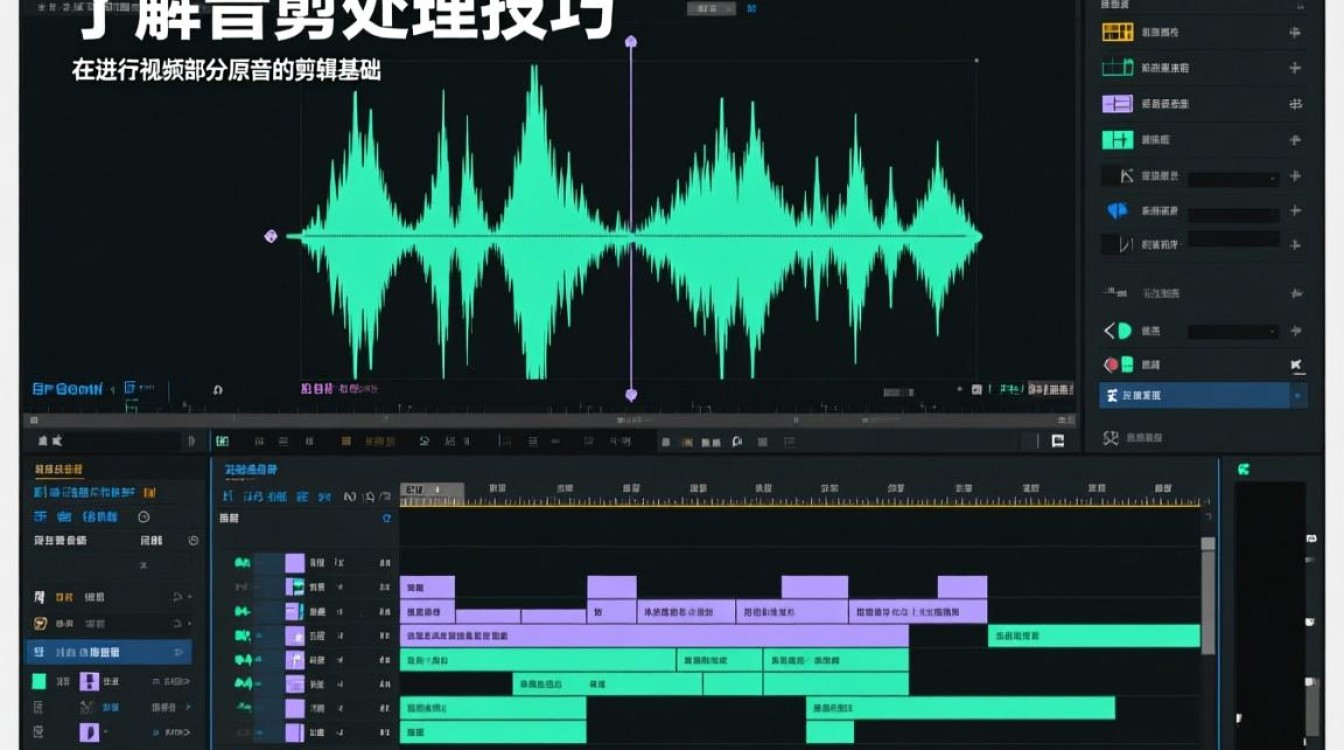
Task: Open the dark dropdown beside the K-shaped effect
Action: (1233, 178)
